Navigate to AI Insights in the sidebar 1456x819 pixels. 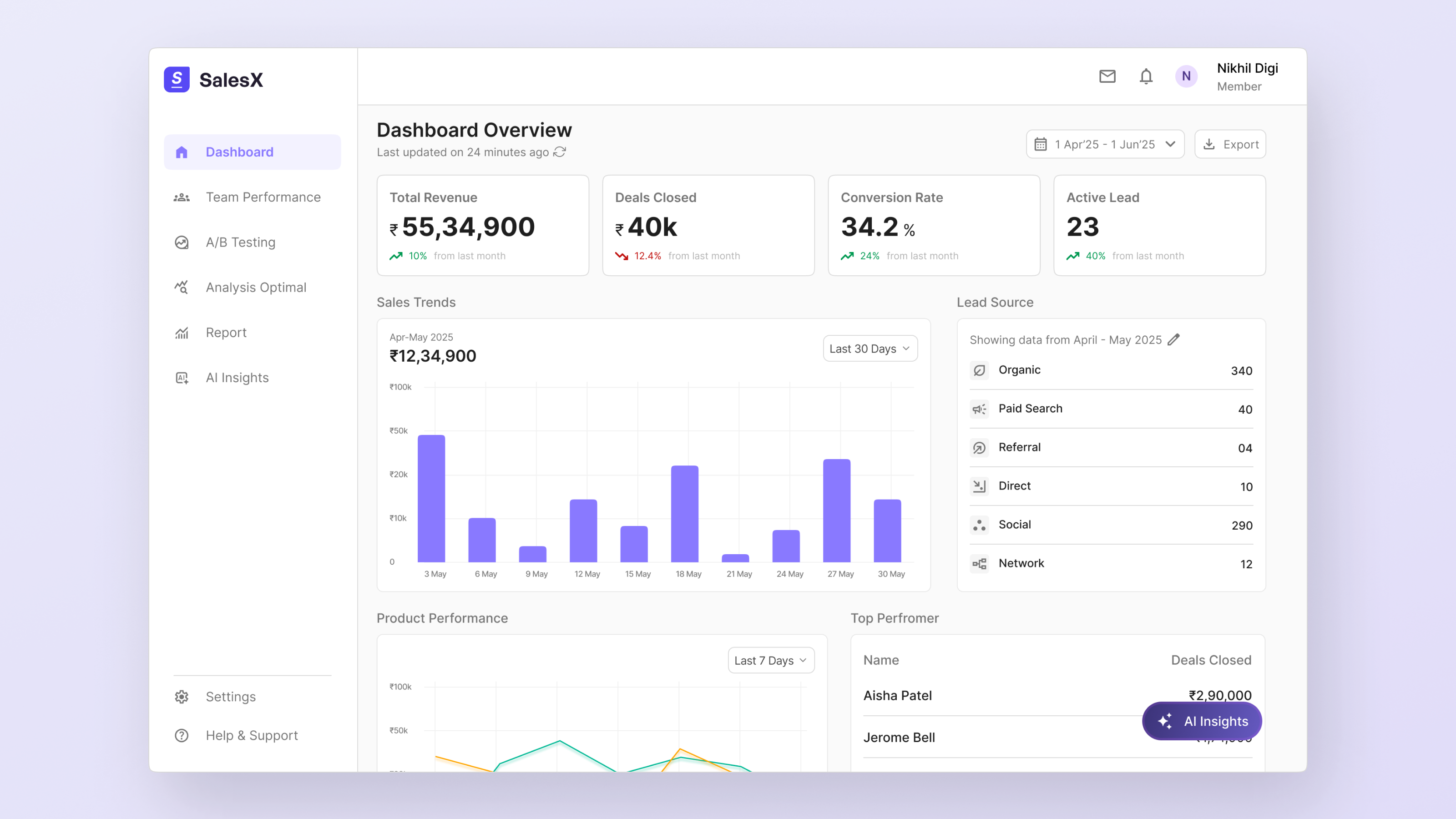(x=237, y=378)
